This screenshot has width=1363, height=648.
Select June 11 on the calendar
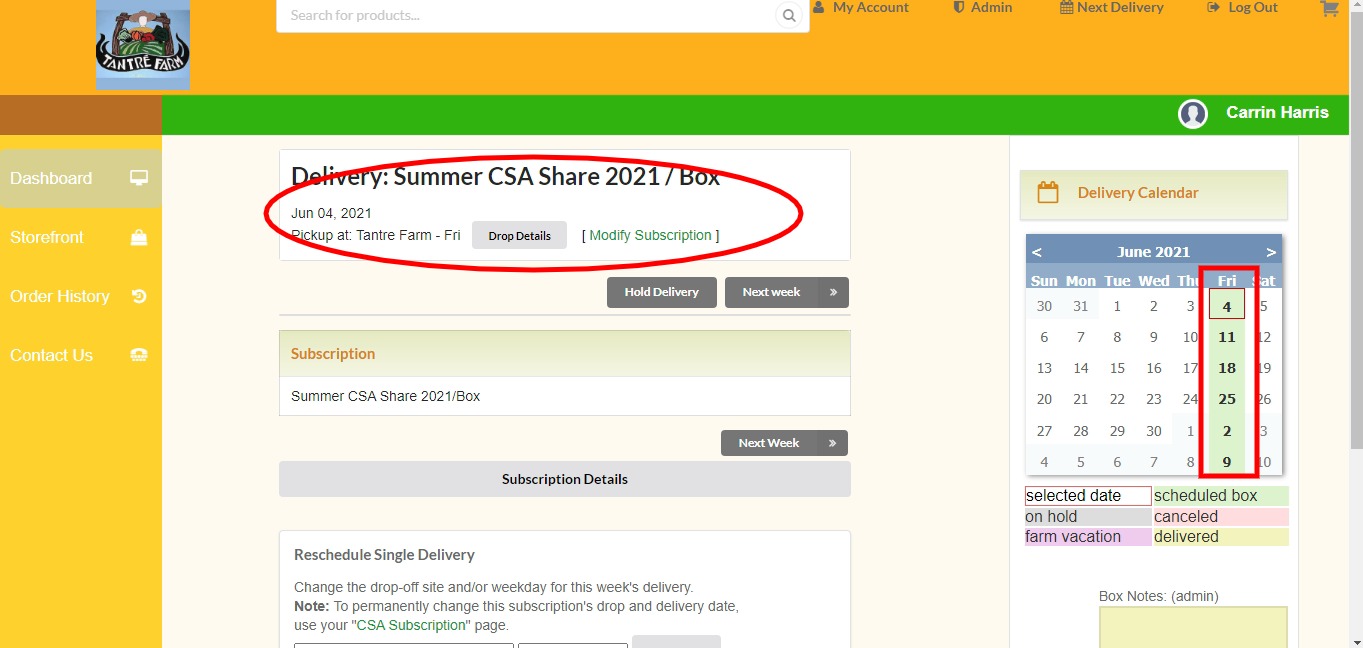click(x=1227, y=337)
